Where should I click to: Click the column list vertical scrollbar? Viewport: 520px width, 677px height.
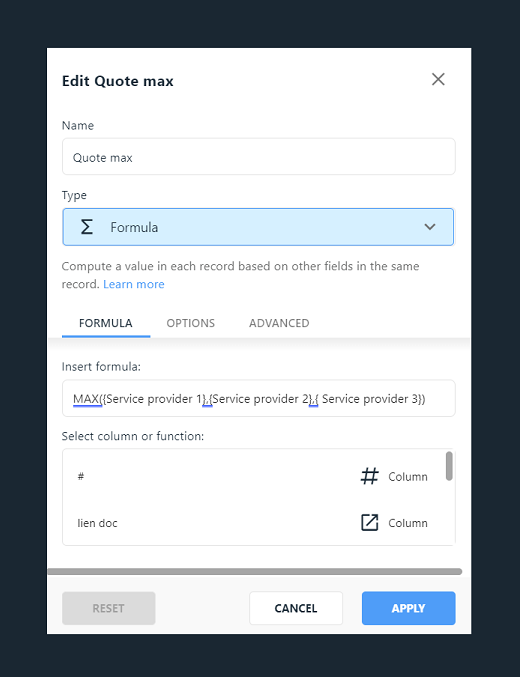coord(449,466)
